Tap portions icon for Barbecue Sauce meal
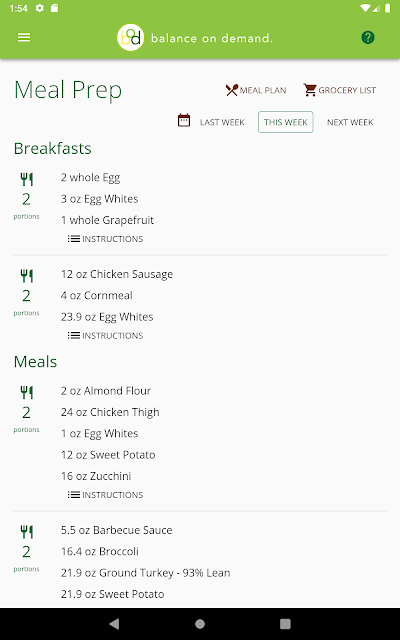 27,532
